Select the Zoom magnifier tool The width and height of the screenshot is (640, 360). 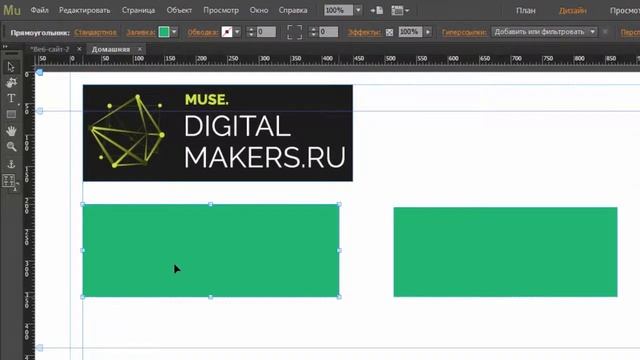click(11, 147)
